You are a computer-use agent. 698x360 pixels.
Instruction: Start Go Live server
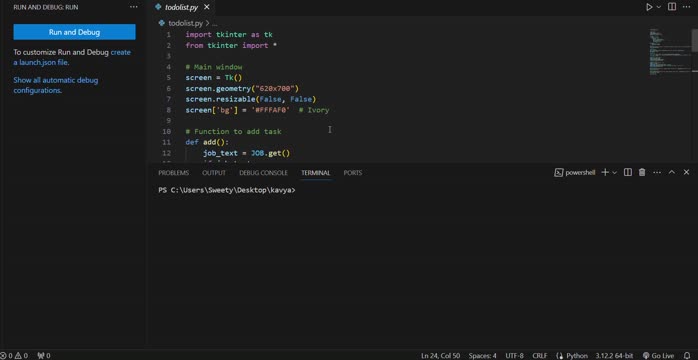click(x=658, y=356)
